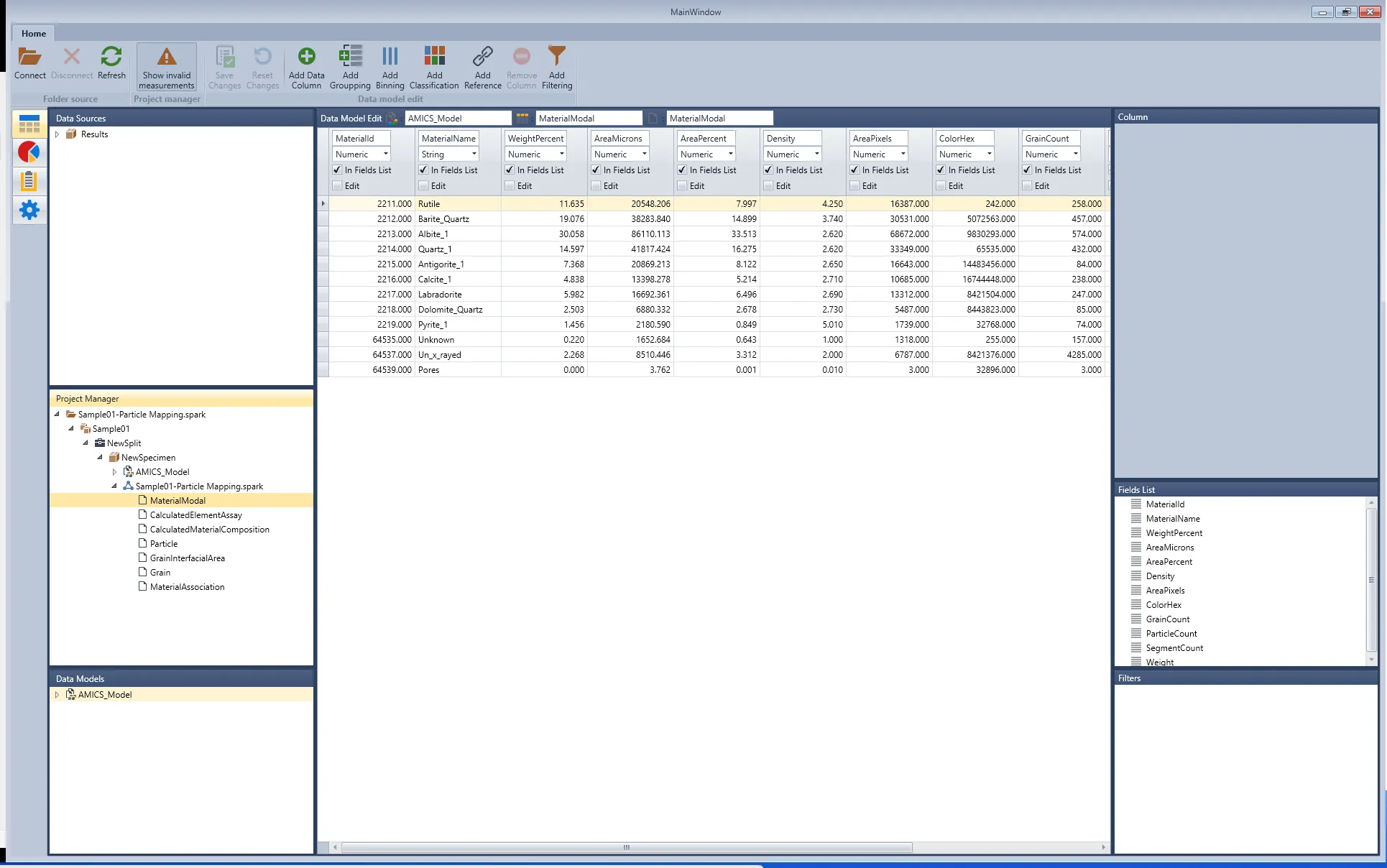Viewport: 1387px width, 868px height.
Task: Click the horizontal scrollbar of data grid
Action: point(627,847)
